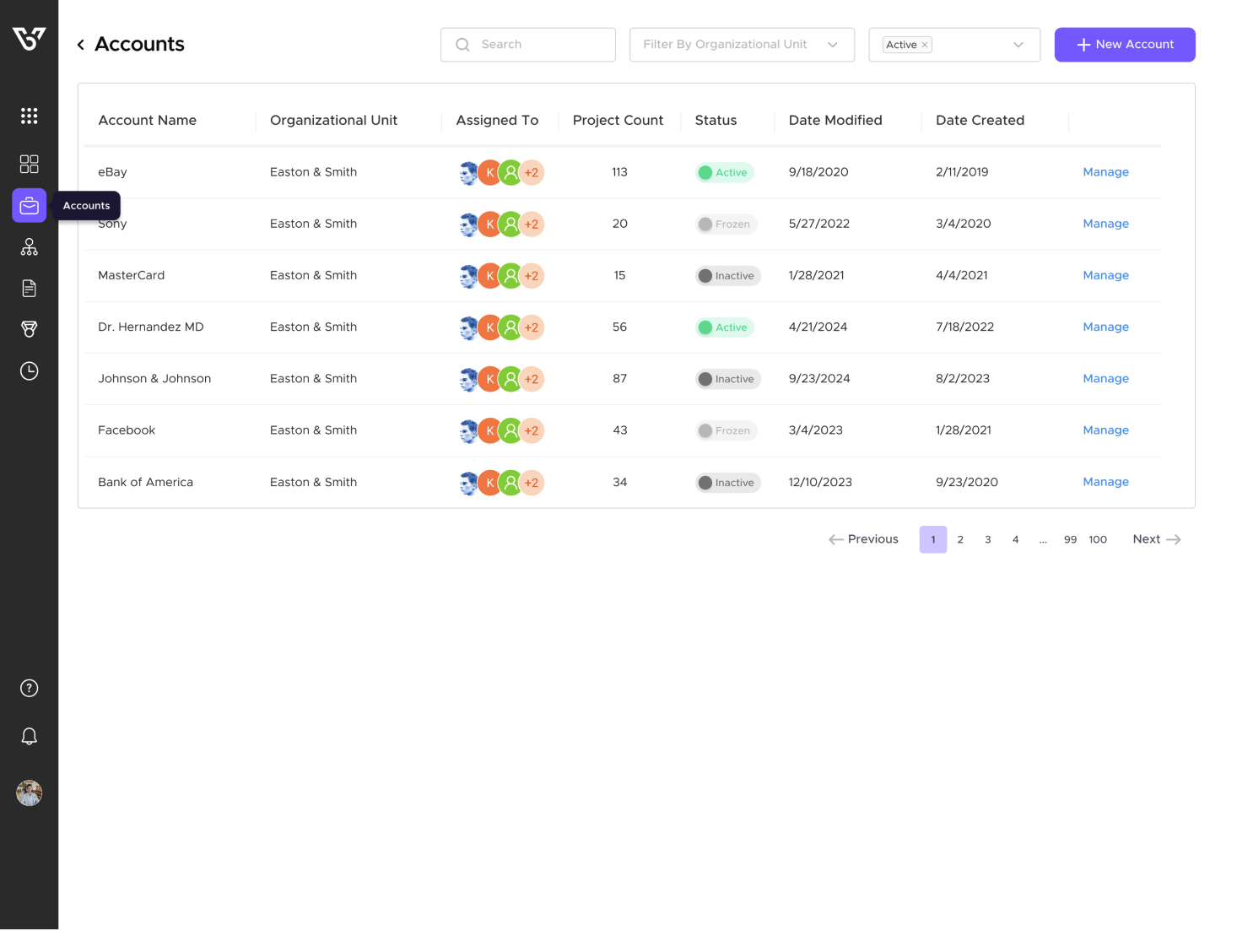Click the medal awards sidebar icon

coord(29,329)
